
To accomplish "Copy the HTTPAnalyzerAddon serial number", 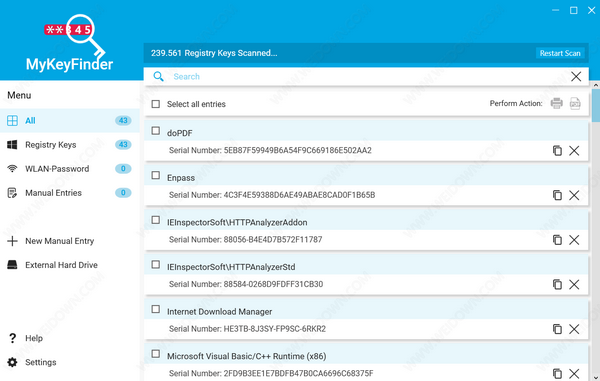I will (x=557, y=240).
